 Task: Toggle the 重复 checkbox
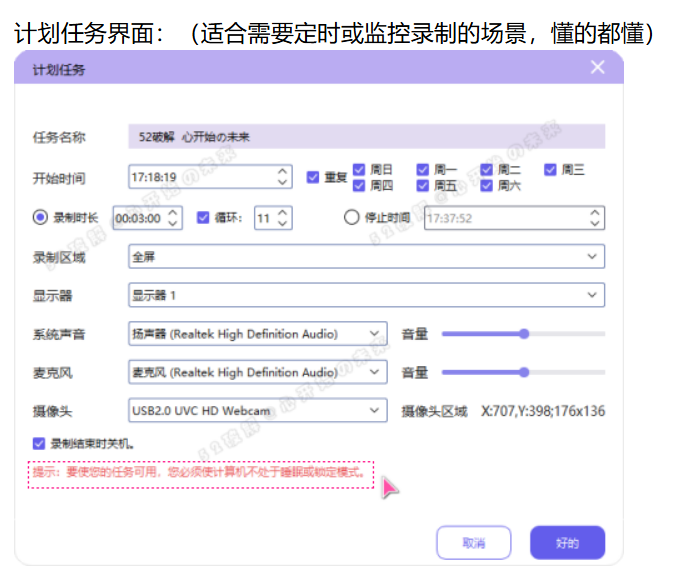pos(313,177)
